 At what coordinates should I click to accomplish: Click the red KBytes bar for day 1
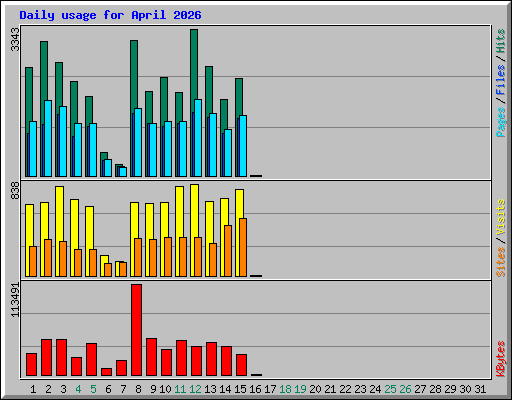[31, 364]
